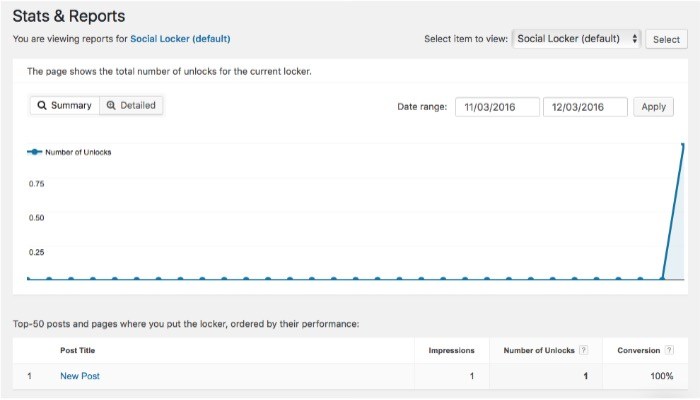This screenshot has height=400, width=700.
Task: Open the New Post link
Action: pyautogui.click(x=80, y=376)
